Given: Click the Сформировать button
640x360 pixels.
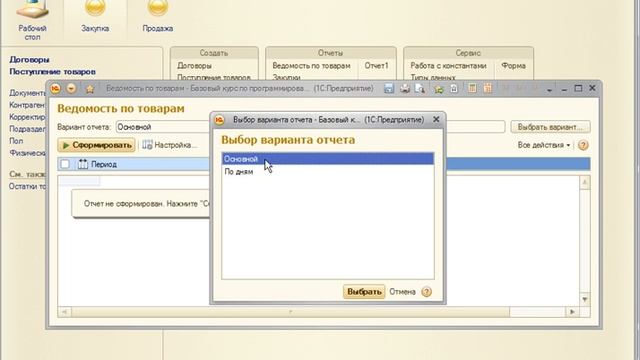Looking at the screenshot, I should click(x=97, y=145).
